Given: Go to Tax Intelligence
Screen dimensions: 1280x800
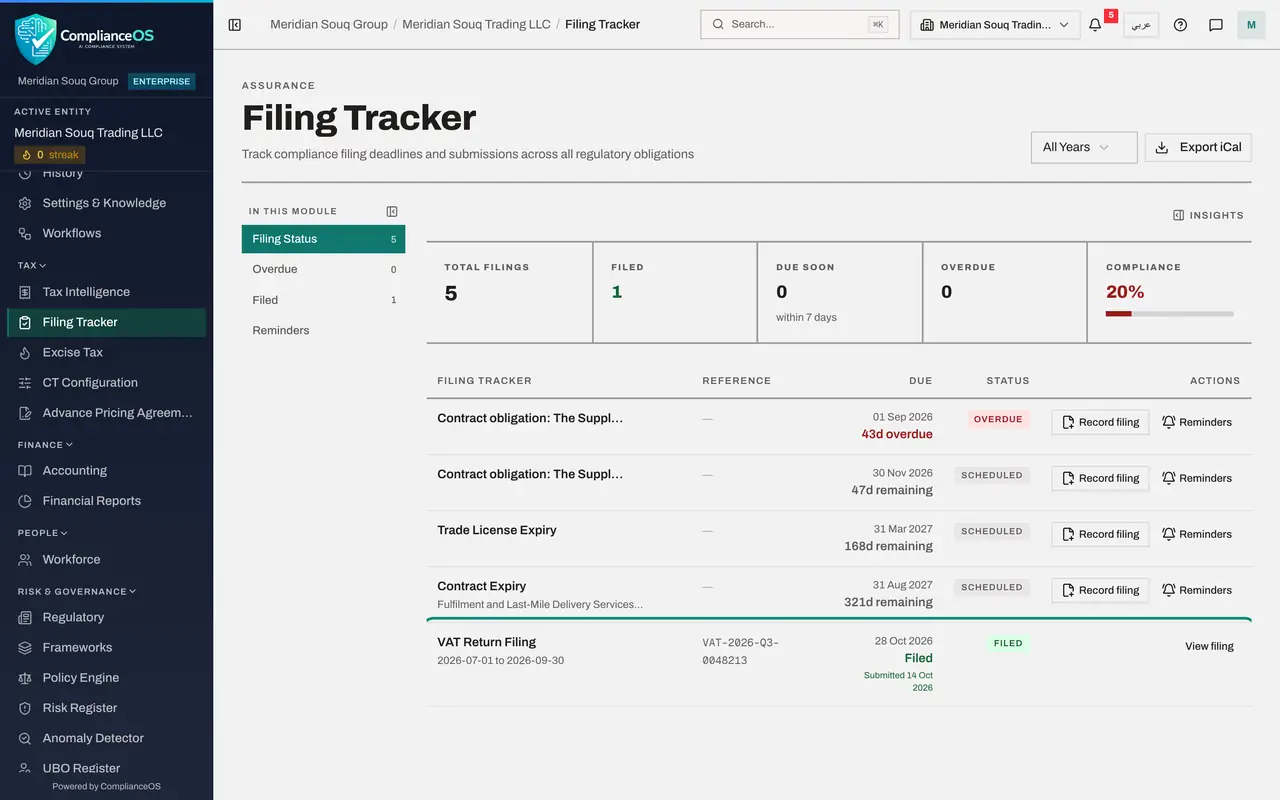Looking at the screenshot, I should (x=106, y=292).
